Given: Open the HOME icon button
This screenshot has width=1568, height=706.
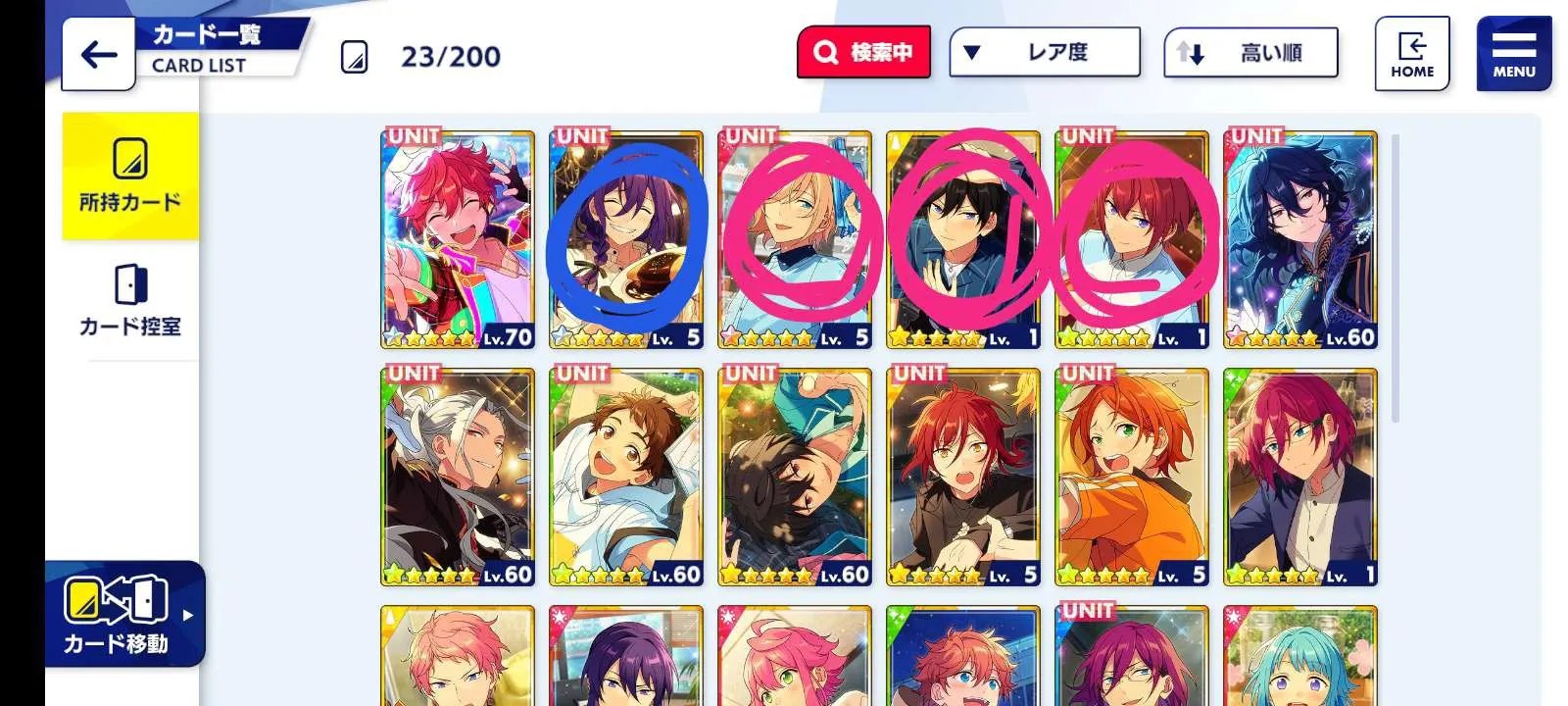Looking at the screenshot, I should [x=1412, y=54].
